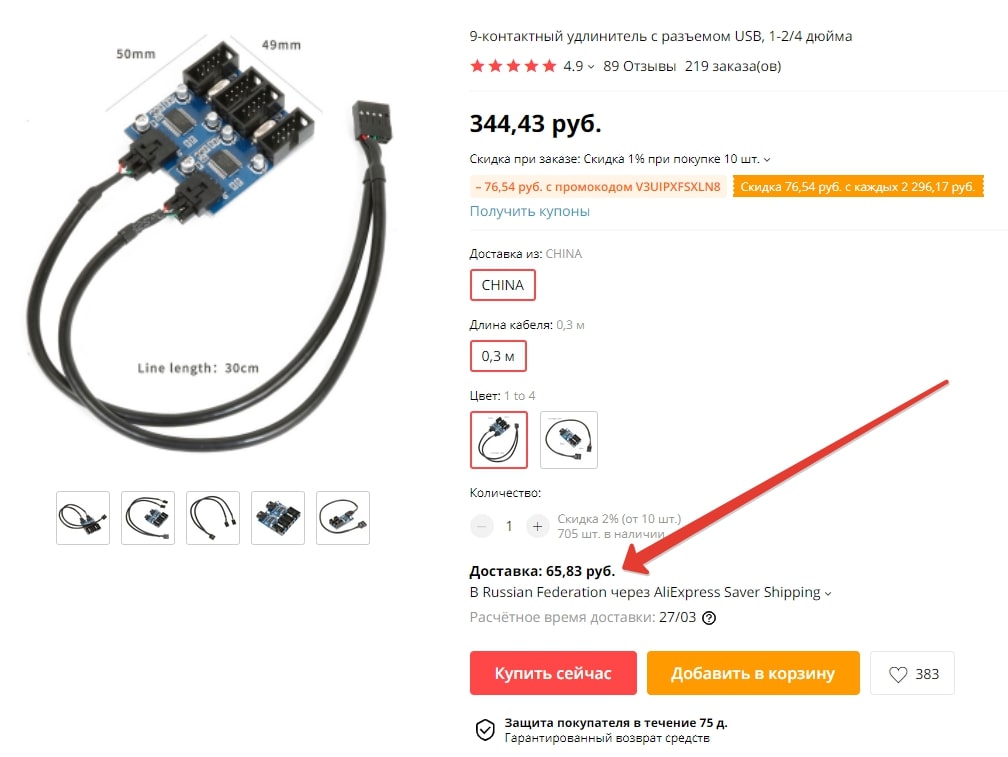Click the buyer protection shield icon
Viewport: 1008px width, 757px height.
click(x=485, y=729)
